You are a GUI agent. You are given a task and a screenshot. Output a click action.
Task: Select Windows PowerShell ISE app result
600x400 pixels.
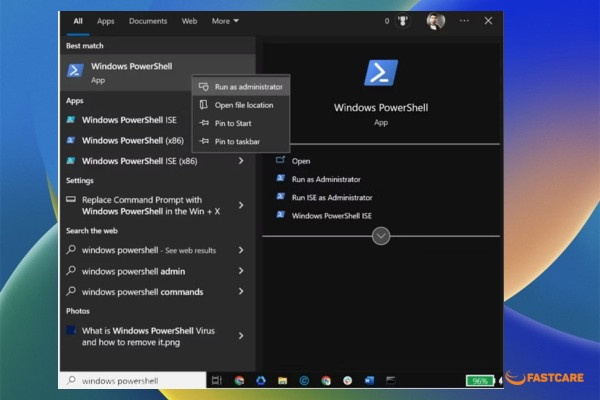[x=129, y=120]
